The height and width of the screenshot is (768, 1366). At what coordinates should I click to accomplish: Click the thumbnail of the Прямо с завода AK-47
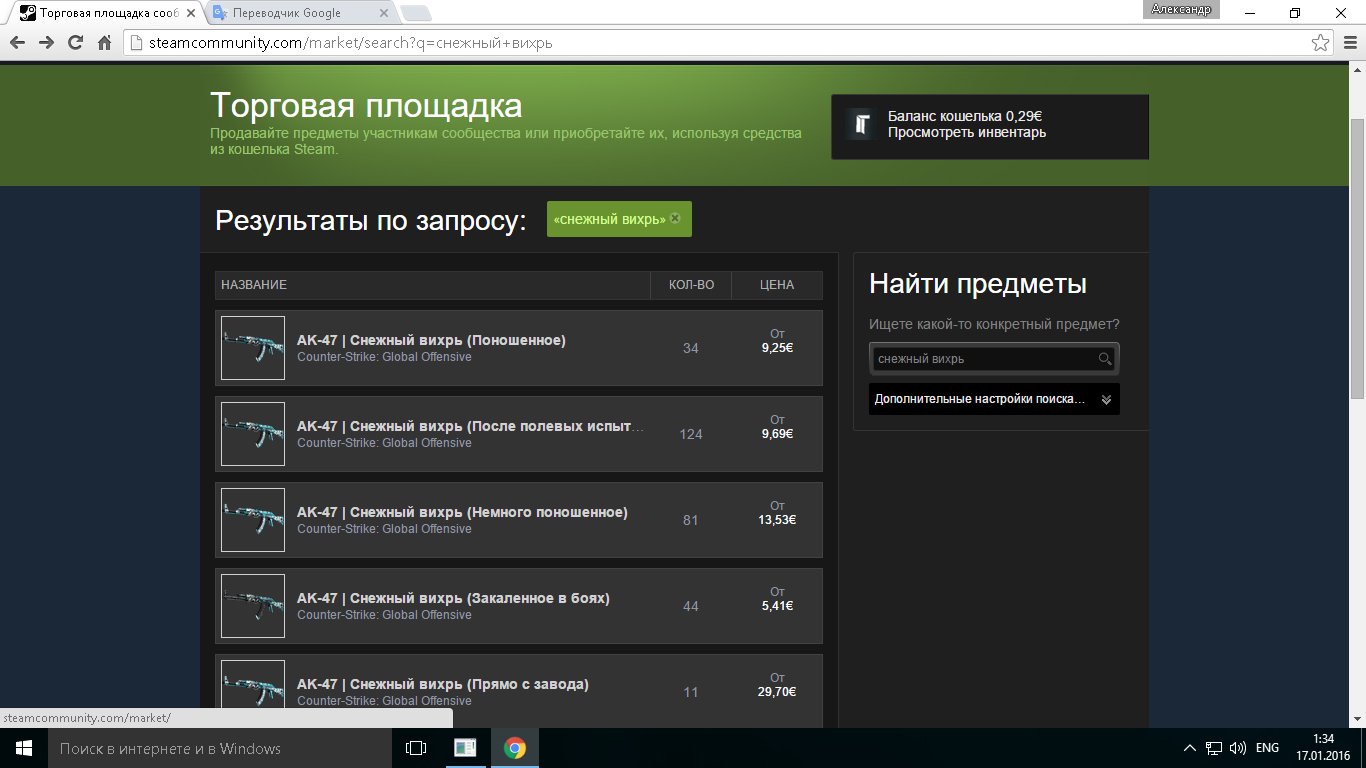[253, 692]
